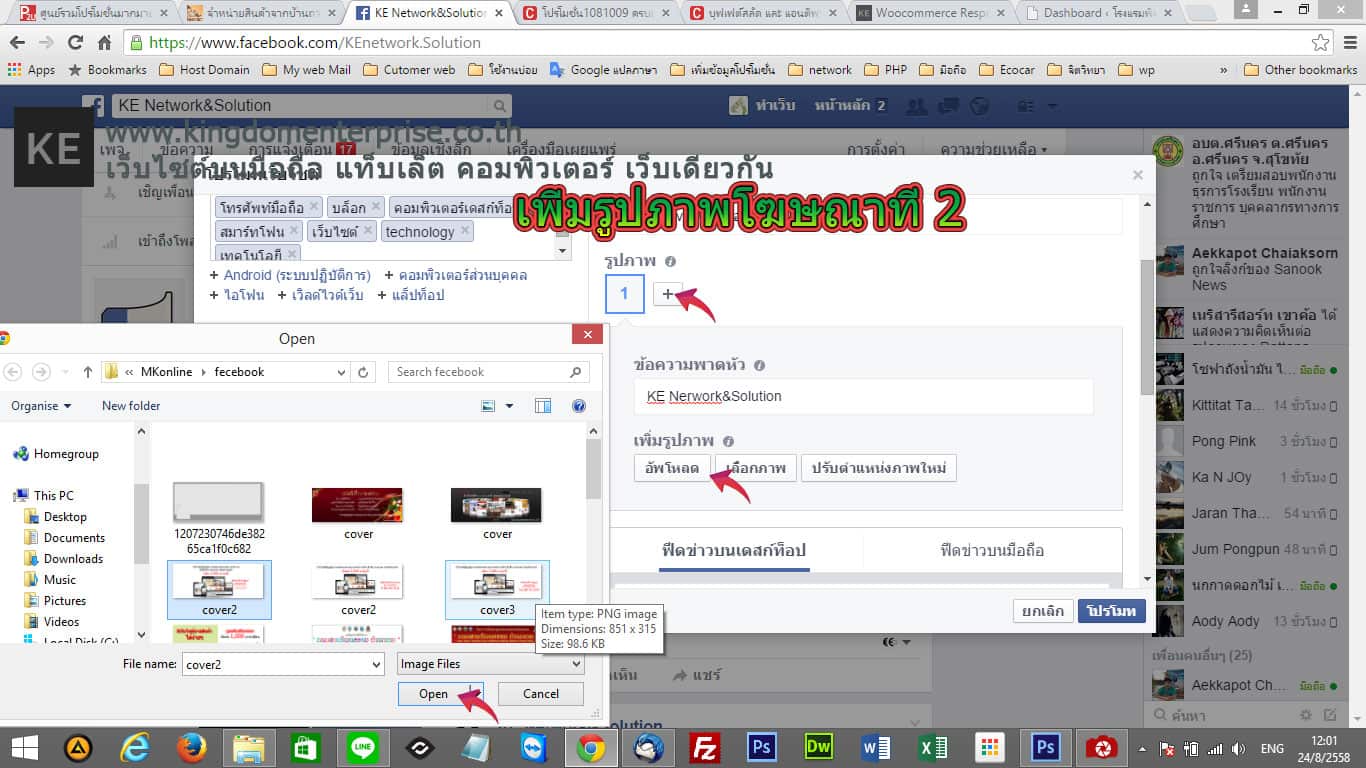Go up one folder level in Open dialog
Screen dimensions: 1366x768
[88, 372]
